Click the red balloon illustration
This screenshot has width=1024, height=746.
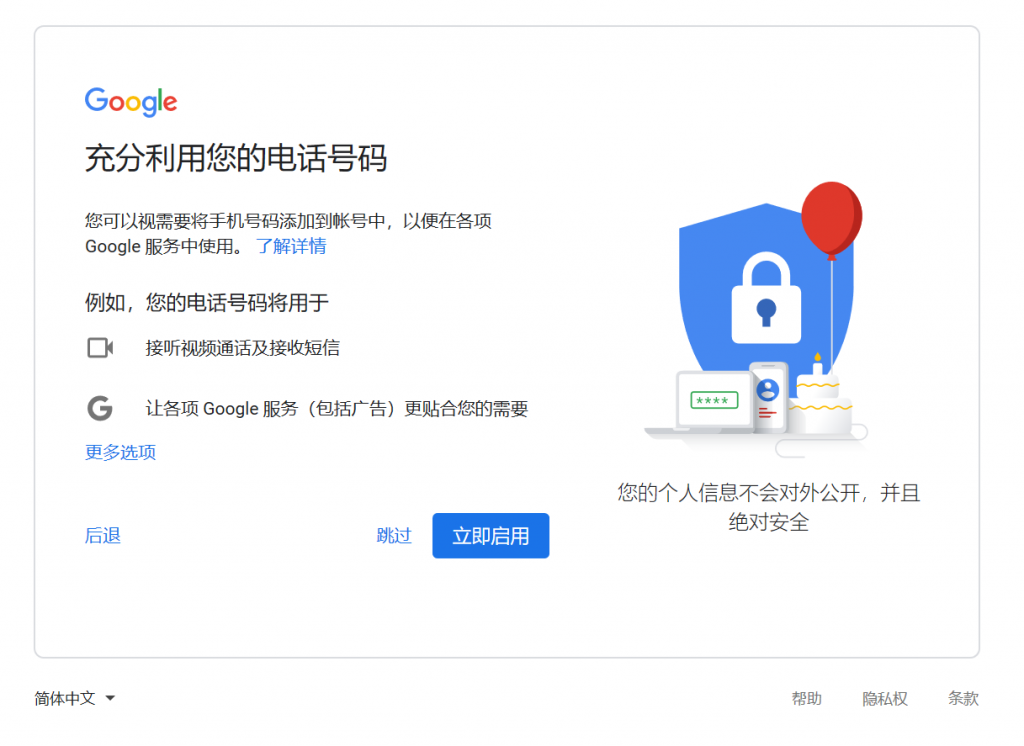(831, 219)
